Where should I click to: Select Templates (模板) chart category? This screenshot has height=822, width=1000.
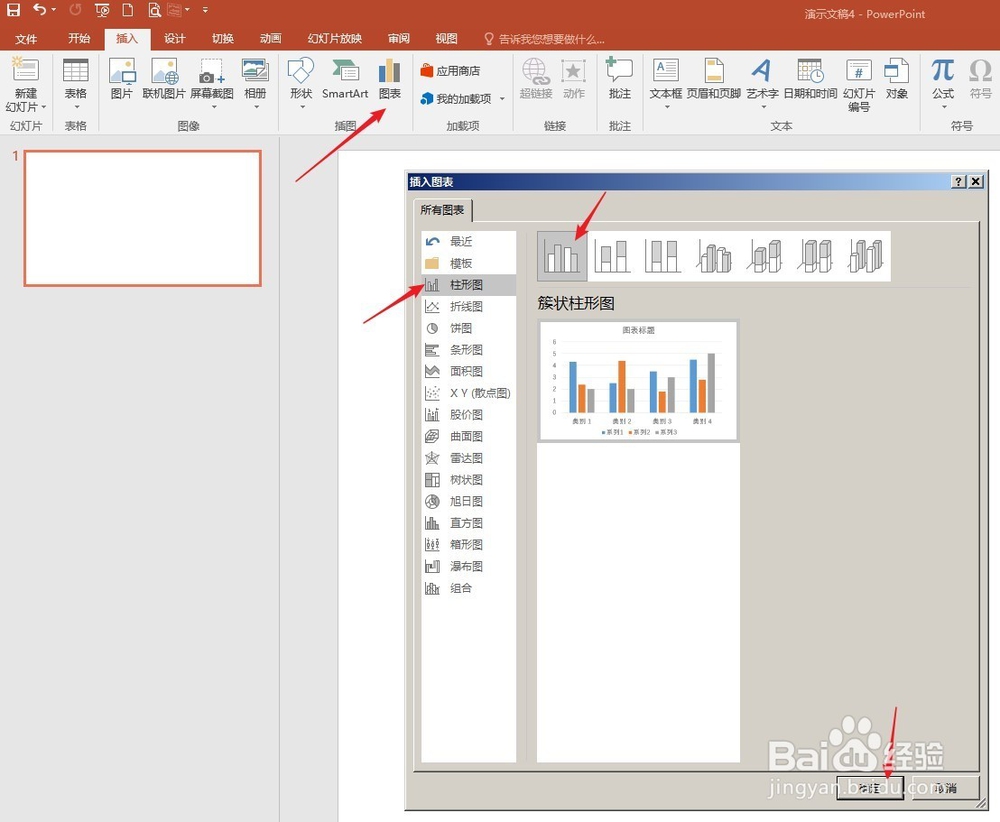pyautogui.click(x=469, y=263)
